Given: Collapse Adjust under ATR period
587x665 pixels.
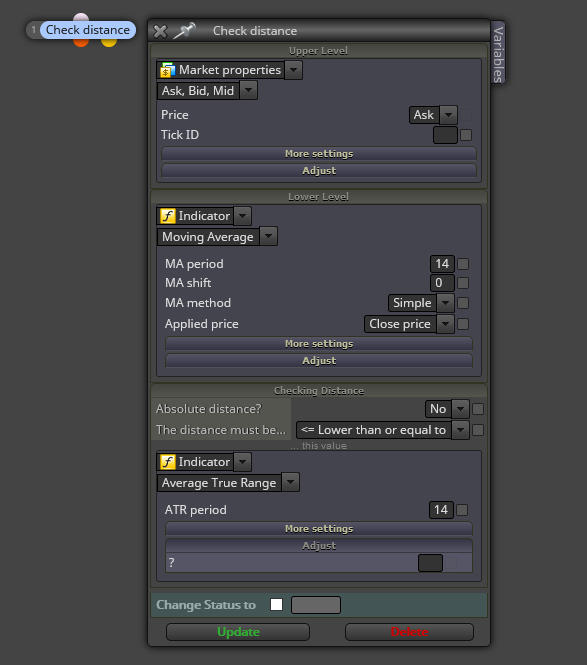Looking at the screenshot, I should point(319,545).
